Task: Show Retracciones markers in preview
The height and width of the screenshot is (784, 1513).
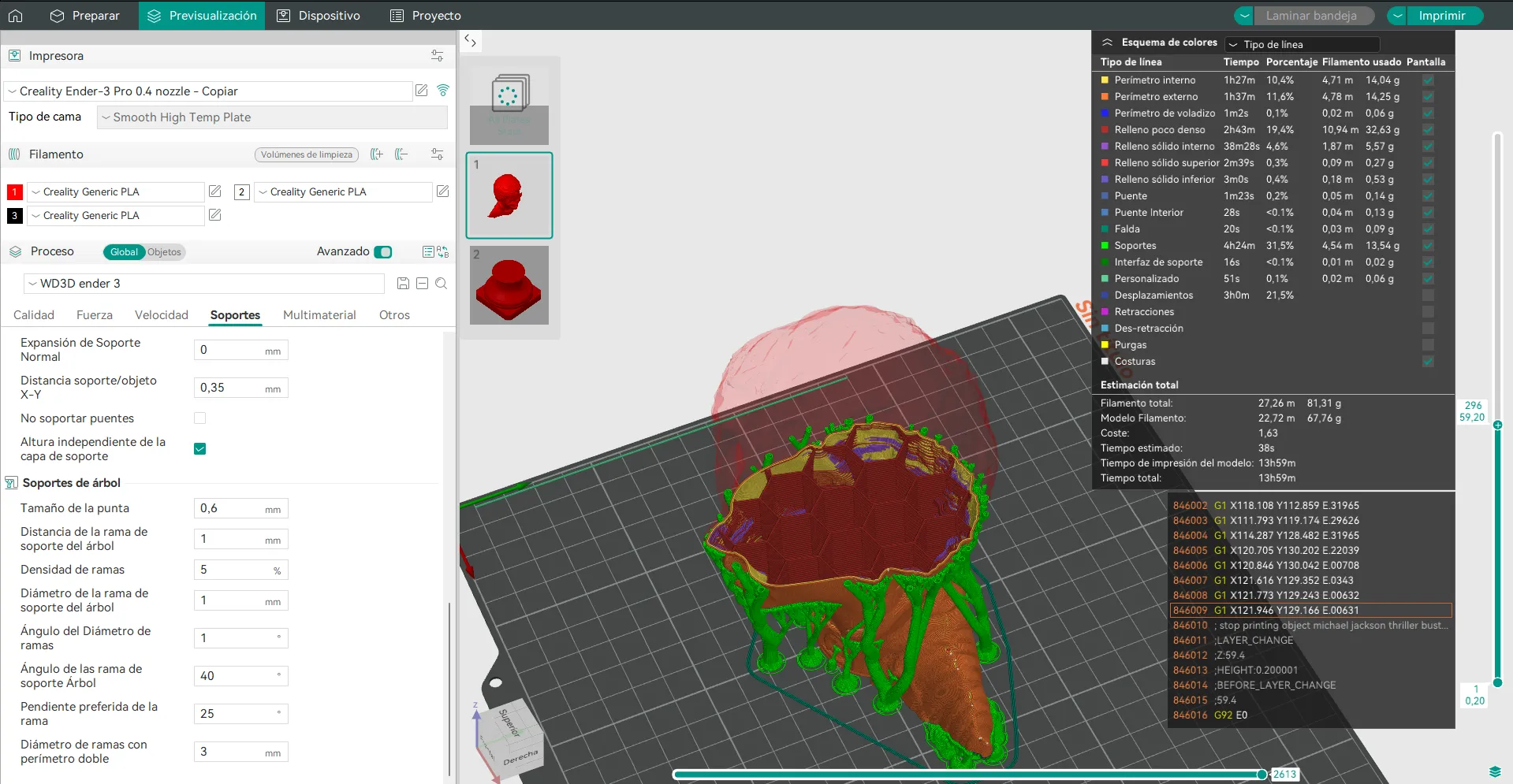Action: 1428,312
